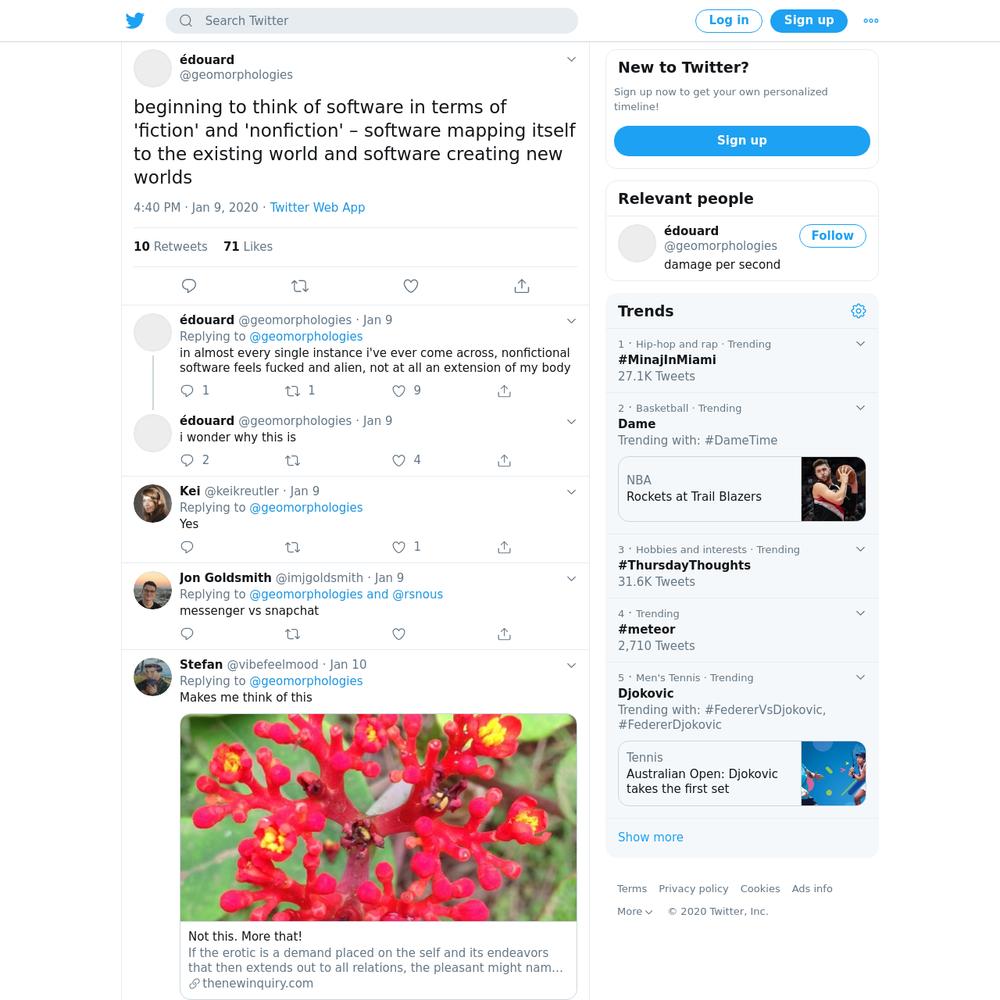Open the three-dots more menu in header
The image size is (1000, 1000).
click(871, 20)
